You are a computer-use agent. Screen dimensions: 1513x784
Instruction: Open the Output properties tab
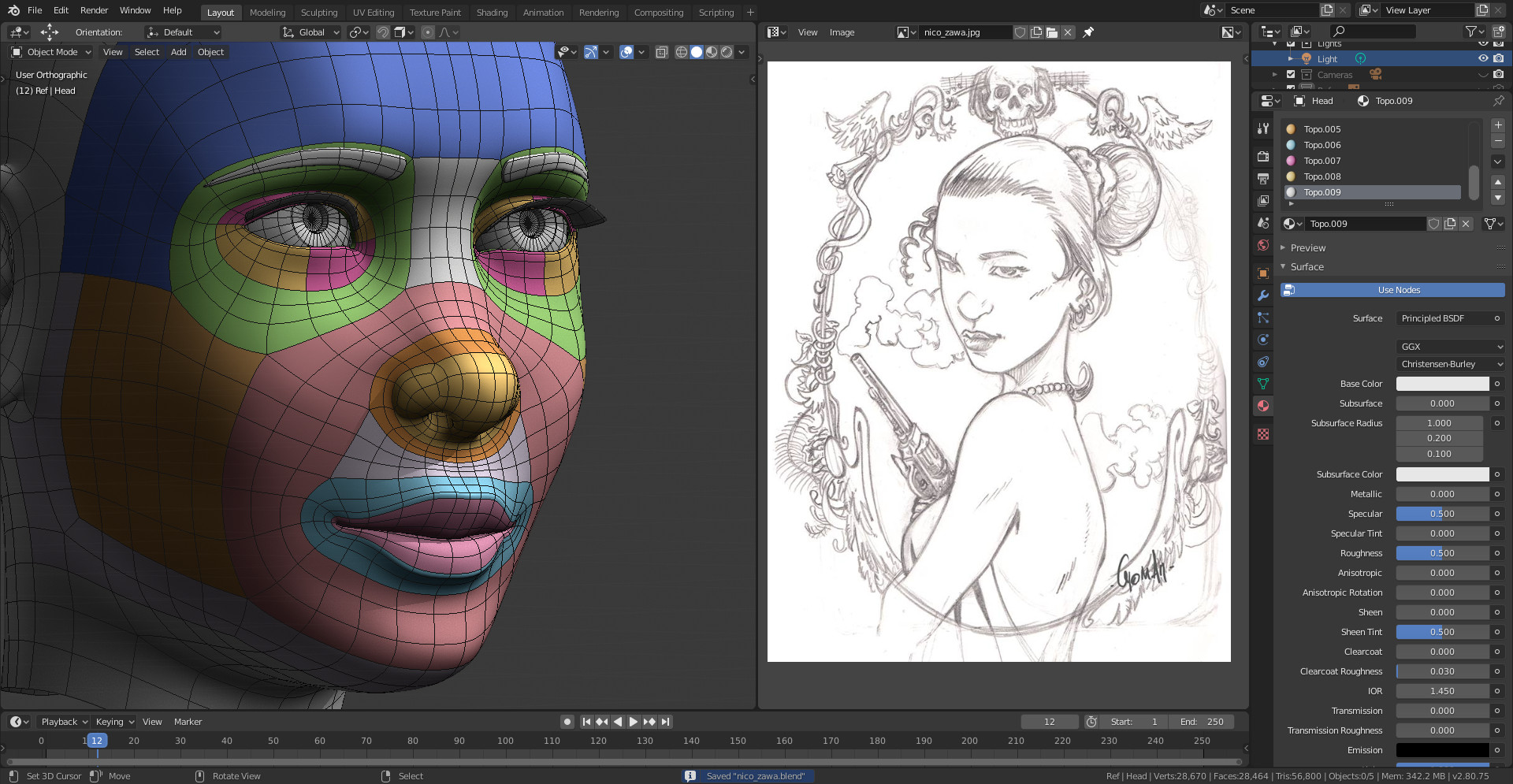1263,178
